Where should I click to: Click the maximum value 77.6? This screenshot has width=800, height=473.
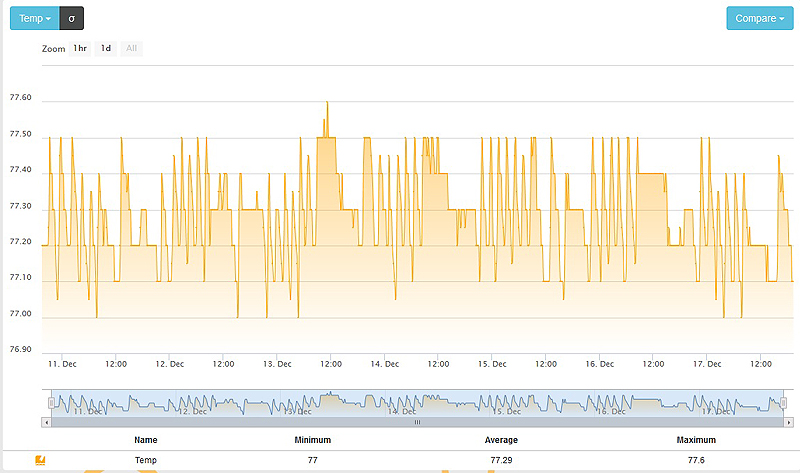696,460
